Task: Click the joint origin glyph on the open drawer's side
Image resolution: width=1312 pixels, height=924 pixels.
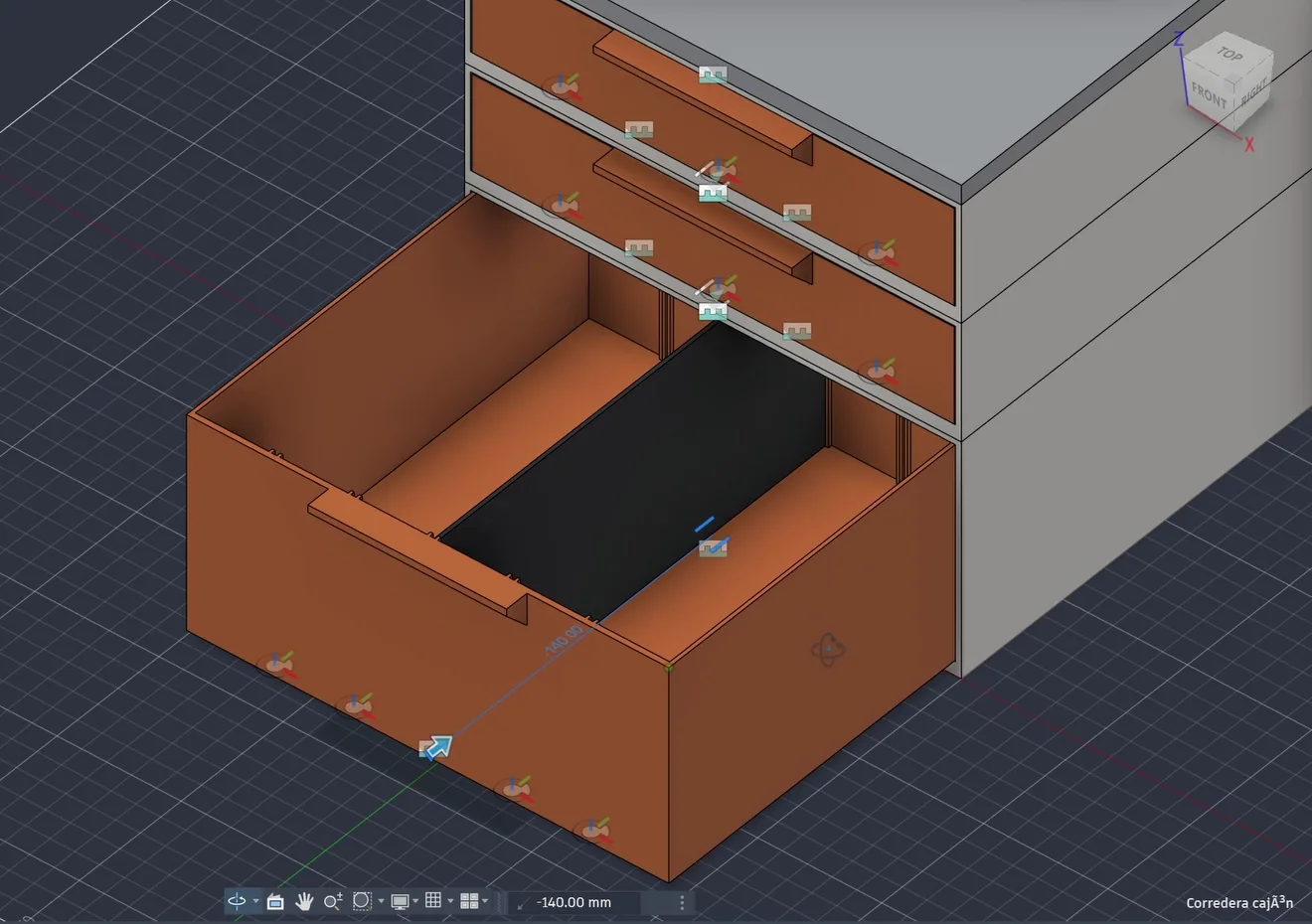Action: (828, 651)
